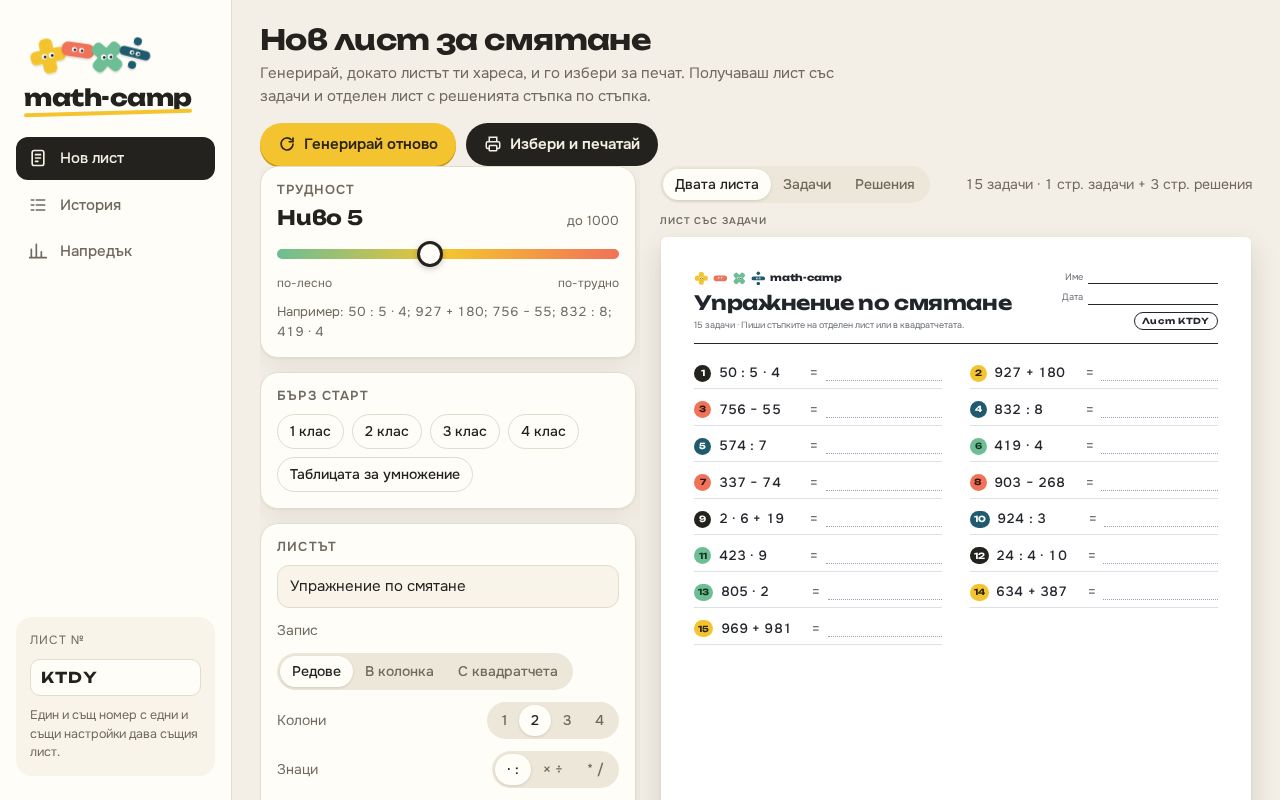Image resolution: width=1280 pixels, height=800 pixels.
Task: Click the document icon beside Нов лист
Action: click(x=38, y=158)
